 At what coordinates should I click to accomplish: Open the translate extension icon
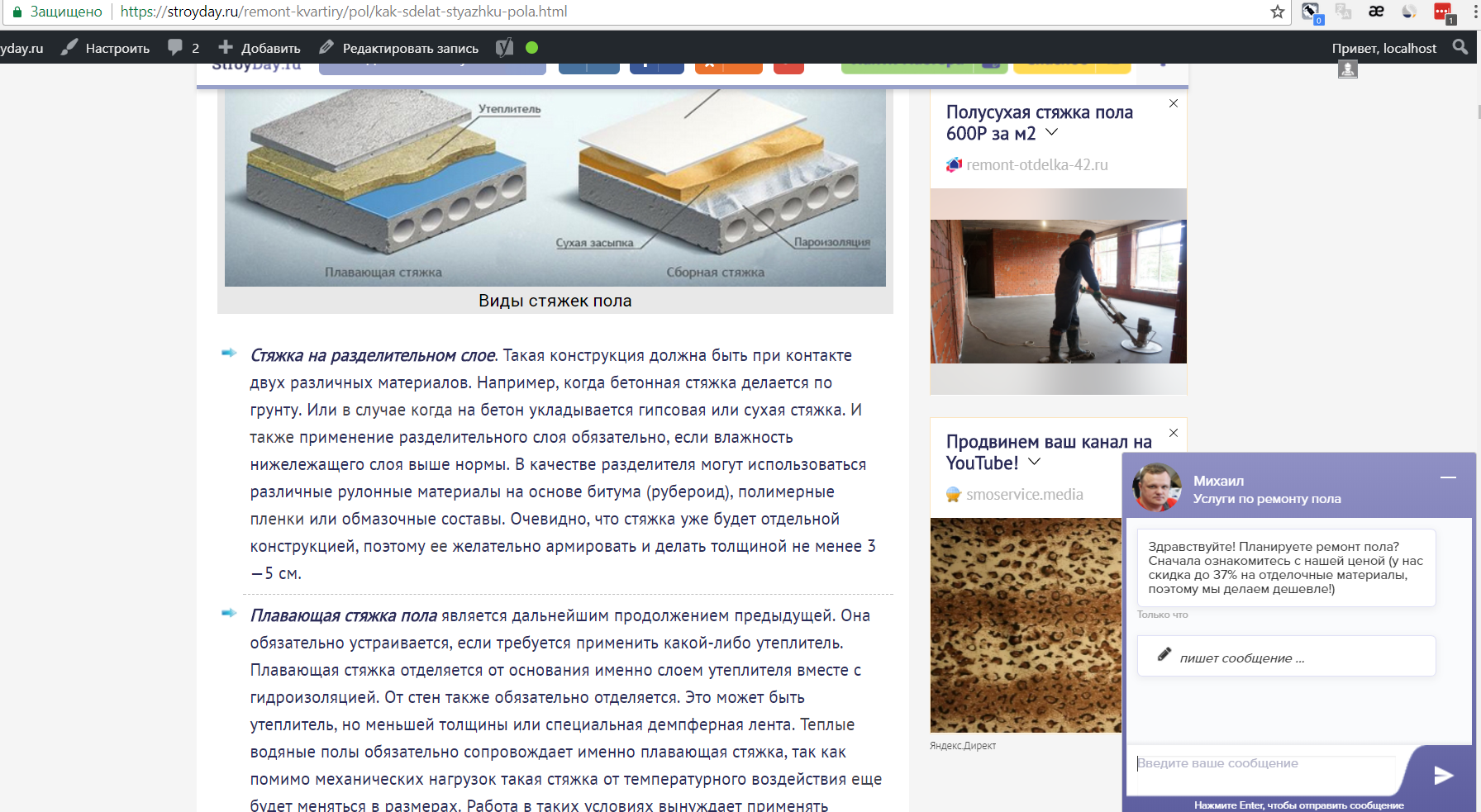(1344, 12)
